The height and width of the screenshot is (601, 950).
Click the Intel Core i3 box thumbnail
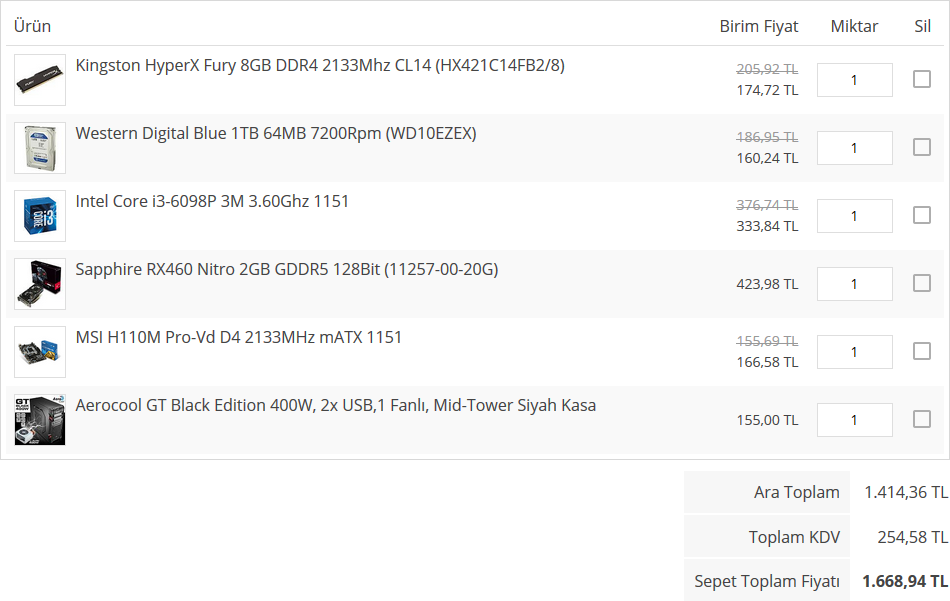click(x=40, y=216)
